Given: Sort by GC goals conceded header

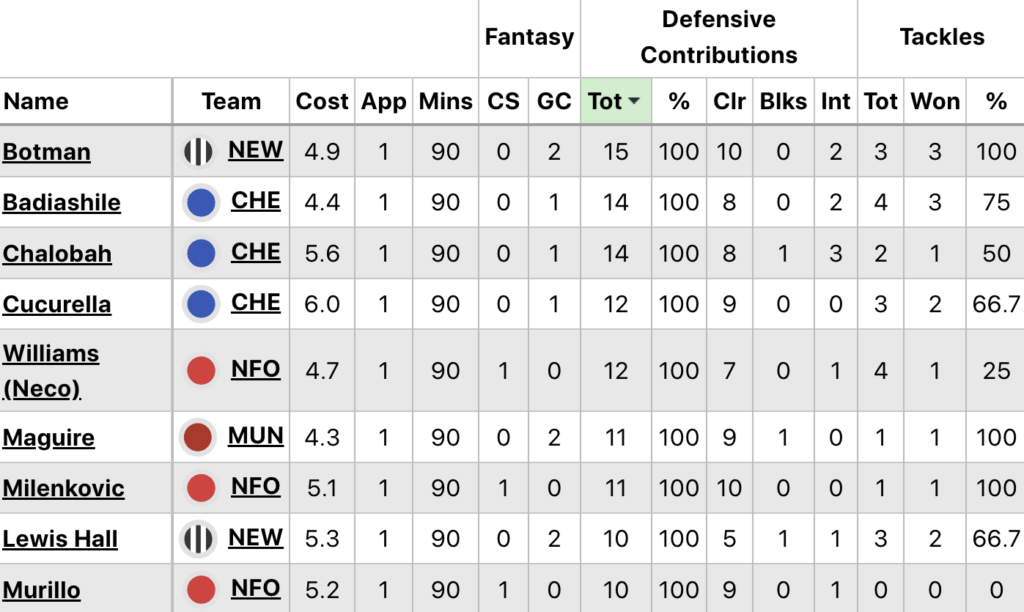Looking at the screenshot, I should (x=554, y=101).
